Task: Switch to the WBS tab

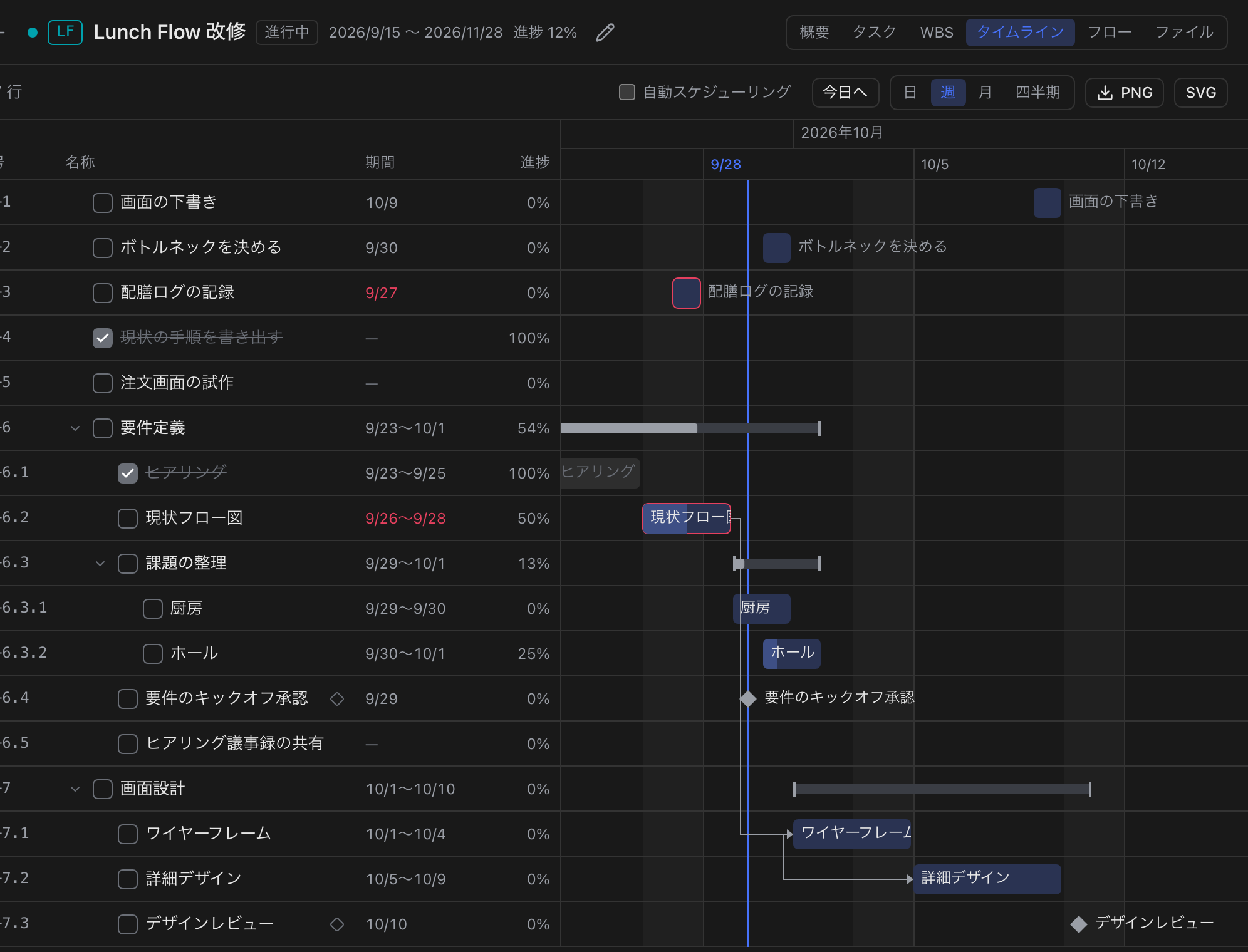Action: pyautogui.click(x=937, y=33)
